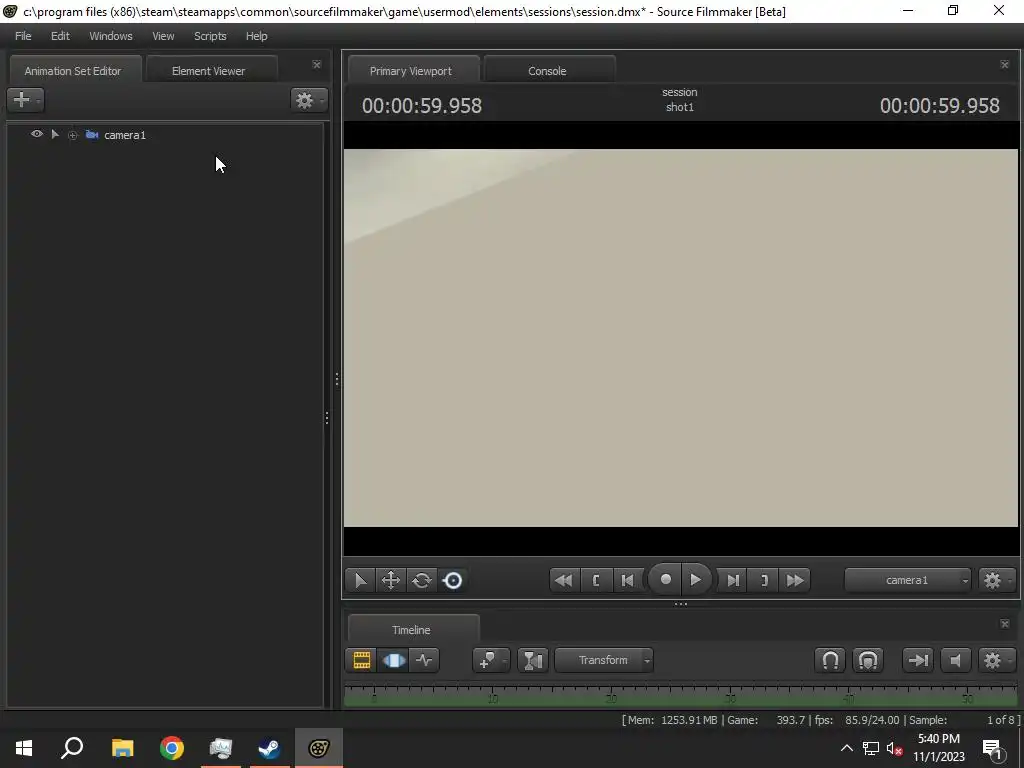Open Steam from the taskbar
This screenshot has height=768, width=1024.
point(269,748)
